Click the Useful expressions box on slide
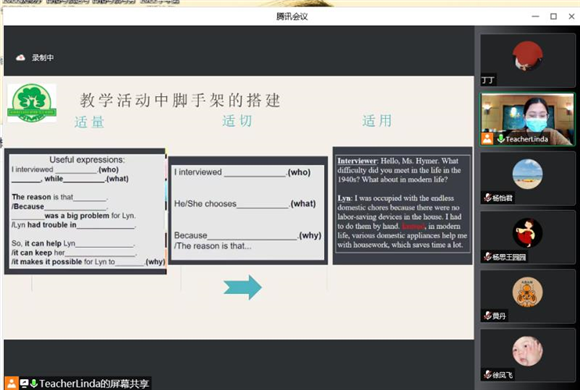 [85, 211]
